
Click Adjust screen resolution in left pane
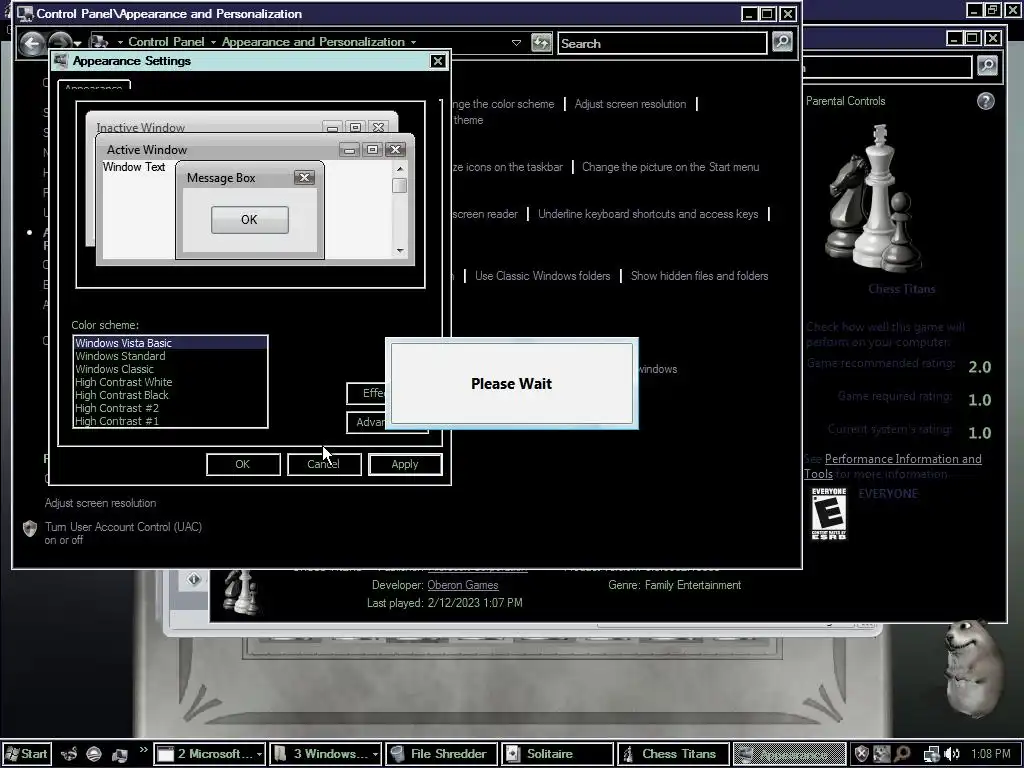(101, 503)
